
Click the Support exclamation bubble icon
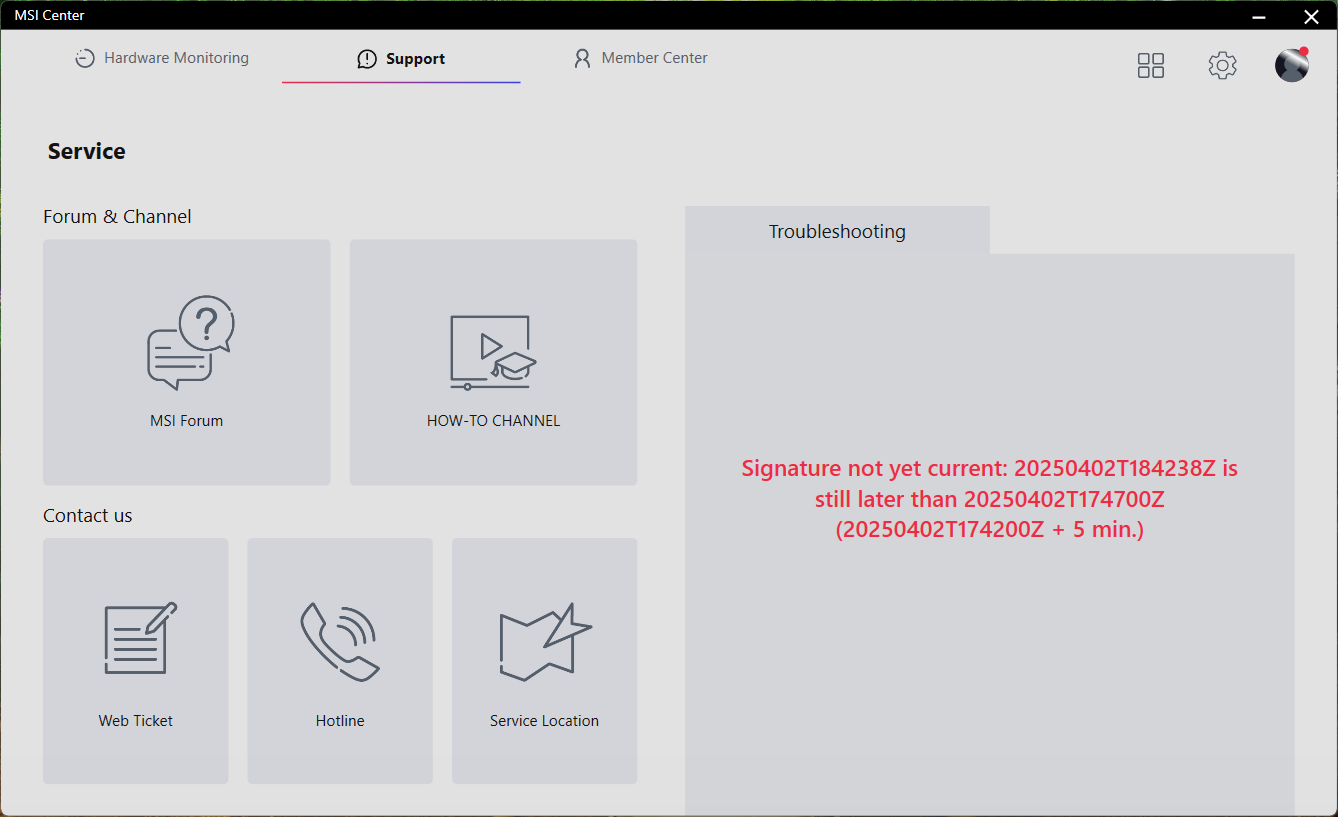[367, 59]
